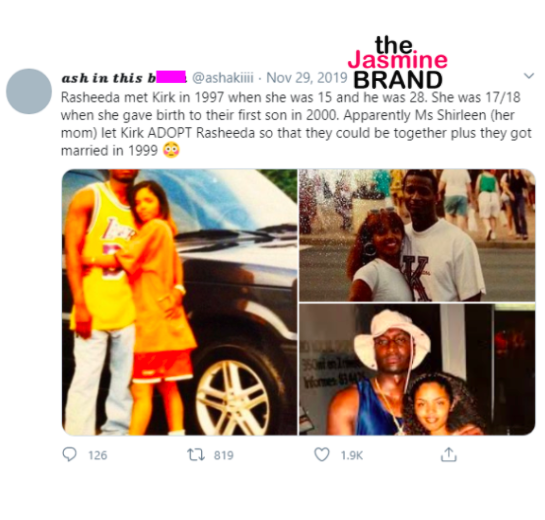Open the top-right photo with the K shirt
The width and height of the screenshot is (545, 520).
coord(417,235)
